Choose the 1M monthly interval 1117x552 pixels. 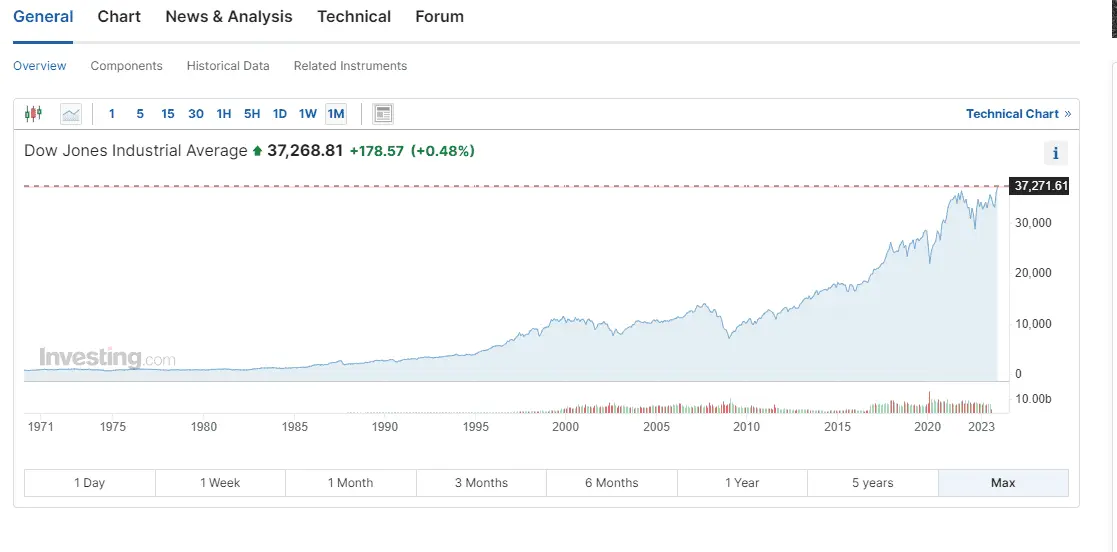point(336,114)
